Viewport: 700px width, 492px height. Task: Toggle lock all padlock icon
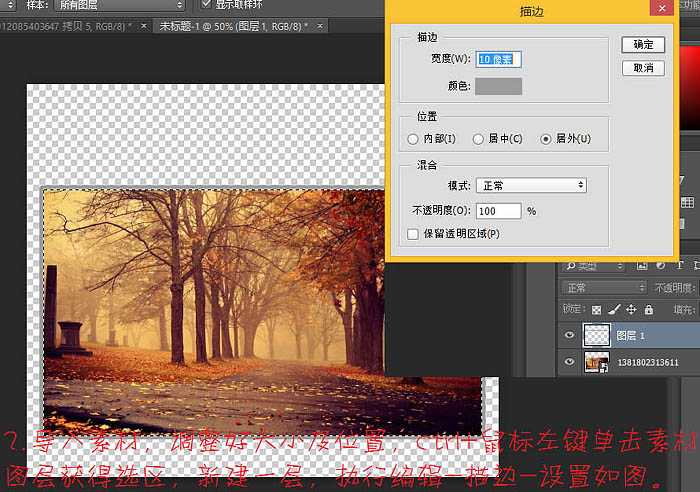click(649, 309)
